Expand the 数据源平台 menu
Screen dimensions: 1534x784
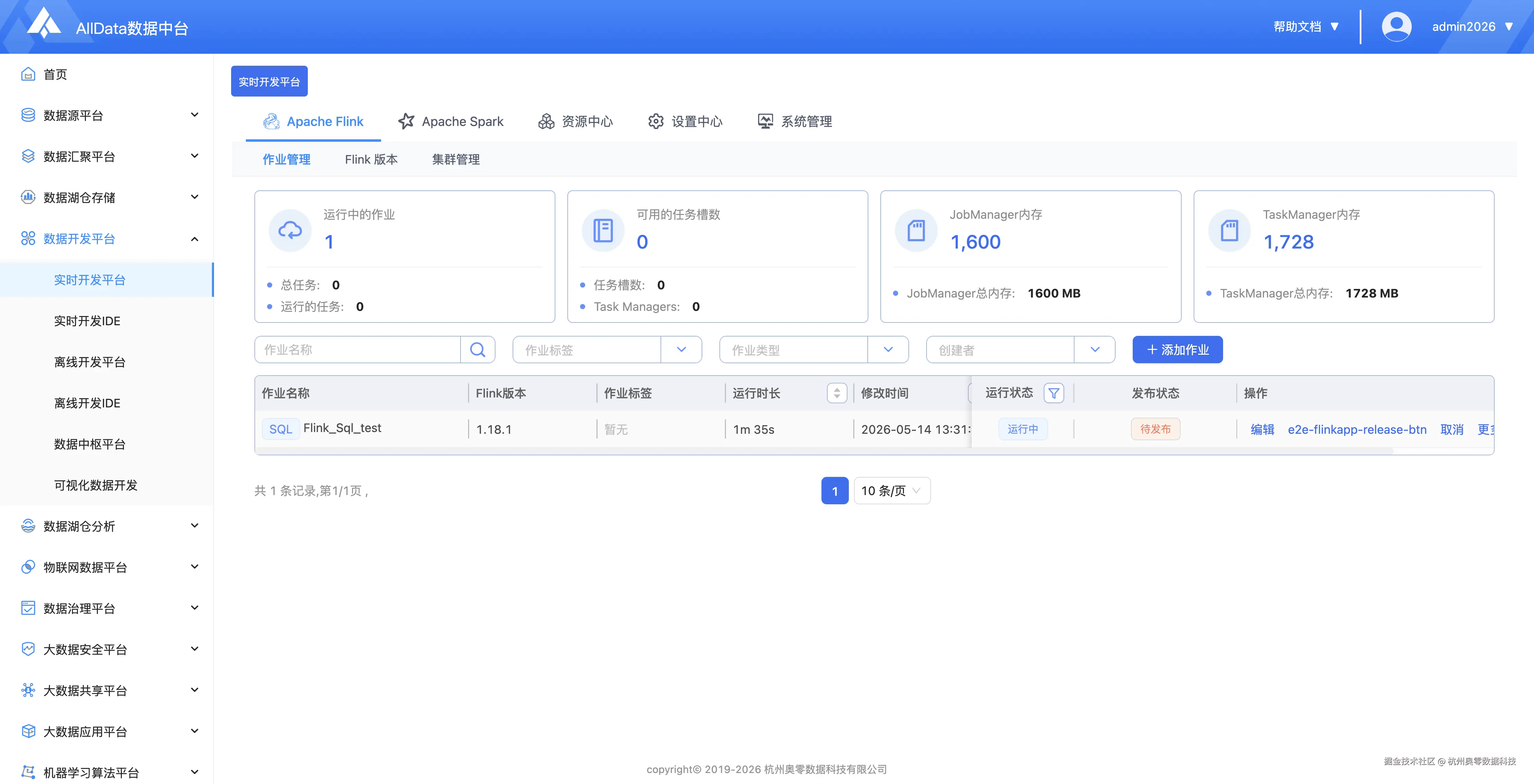tap(194, 115)
